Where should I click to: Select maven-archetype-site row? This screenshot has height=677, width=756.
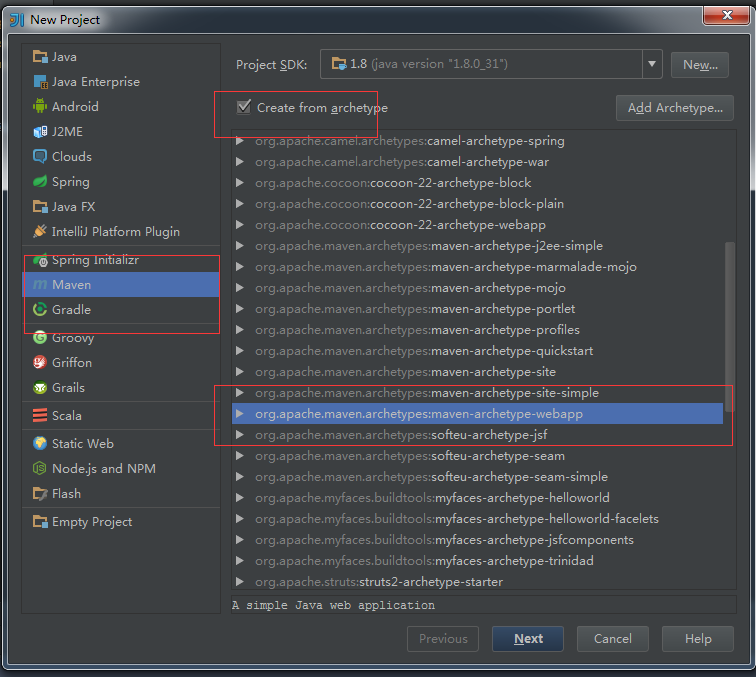point(477,372)
